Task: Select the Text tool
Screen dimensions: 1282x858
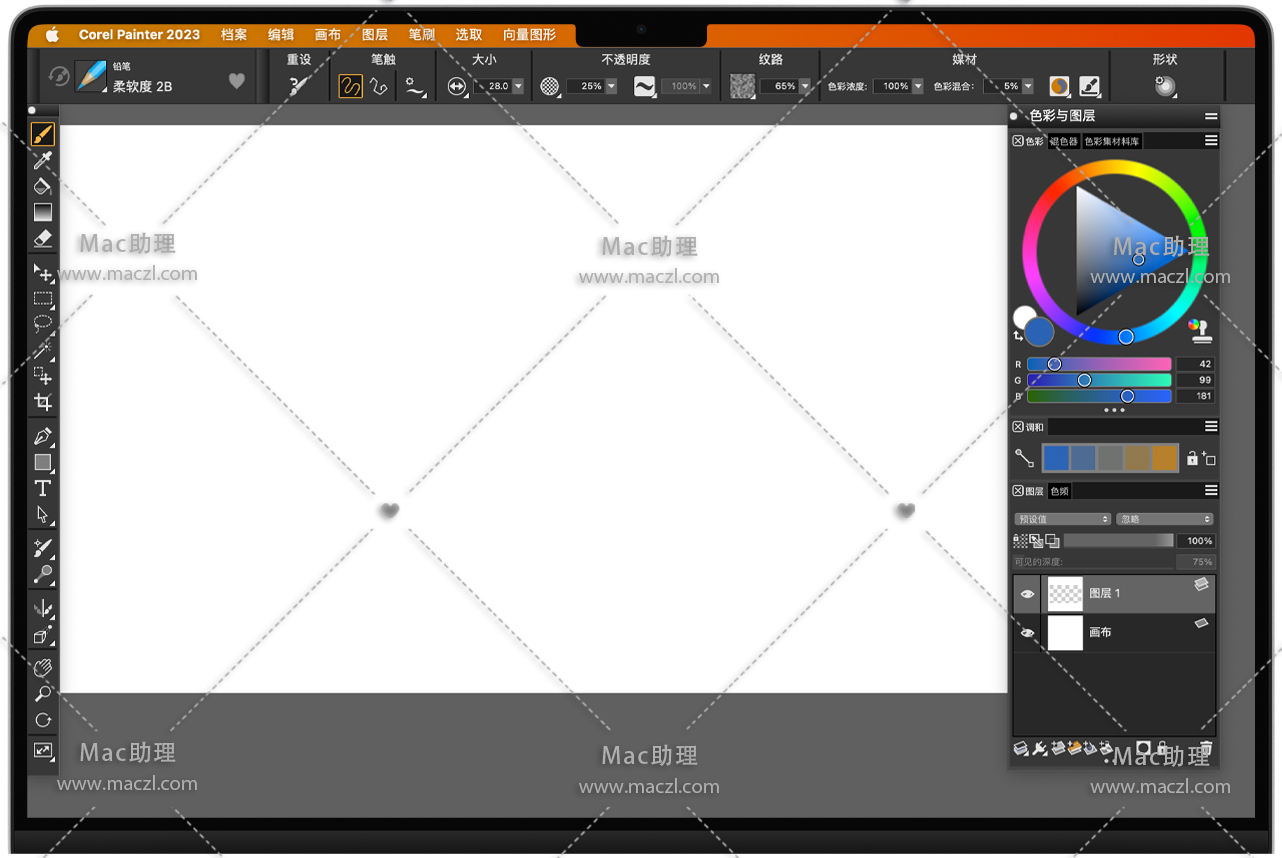Action: point(42,488)
